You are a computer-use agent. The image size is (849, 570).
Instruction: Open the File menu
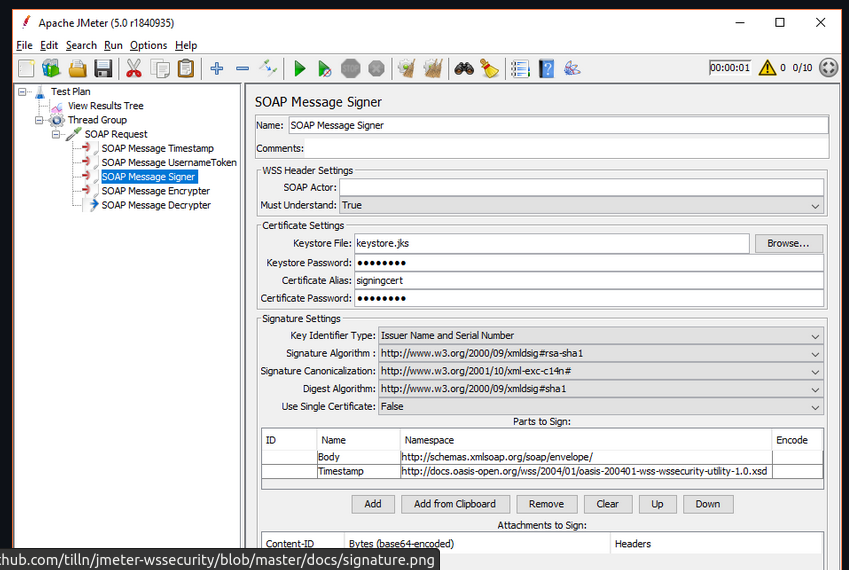24,45
